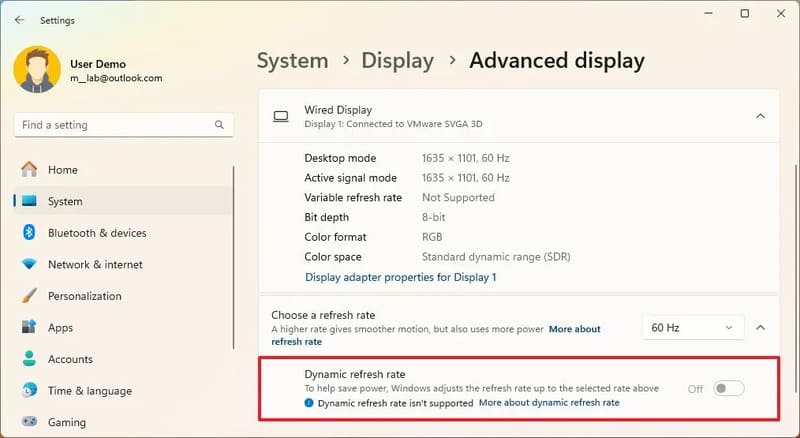This screenshot has width=800, height=438.
Task: Minimize the Settings window
Action: pyautogui.click(x=709, y=14)
